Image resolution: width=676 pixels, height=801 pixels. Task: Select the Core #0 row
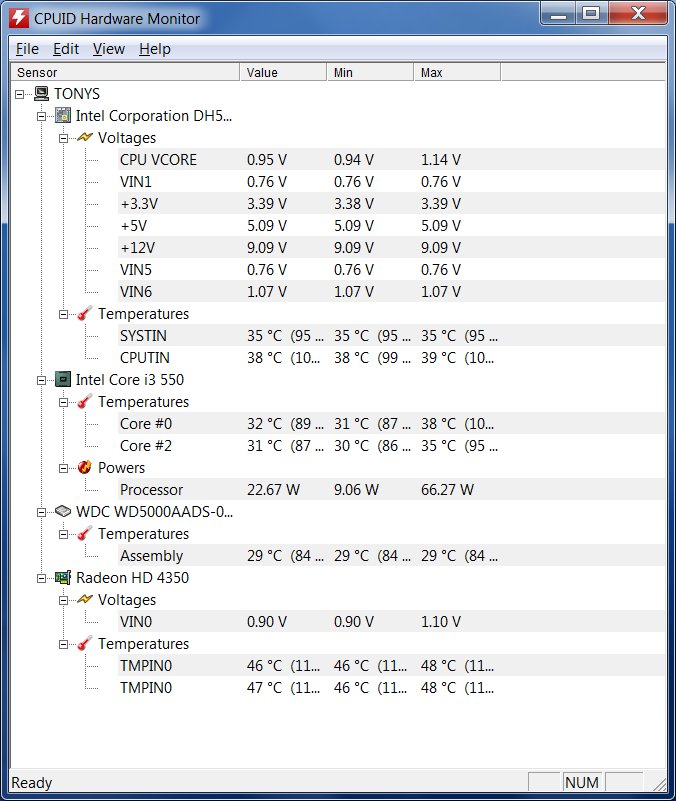click(x=391, y=423)
